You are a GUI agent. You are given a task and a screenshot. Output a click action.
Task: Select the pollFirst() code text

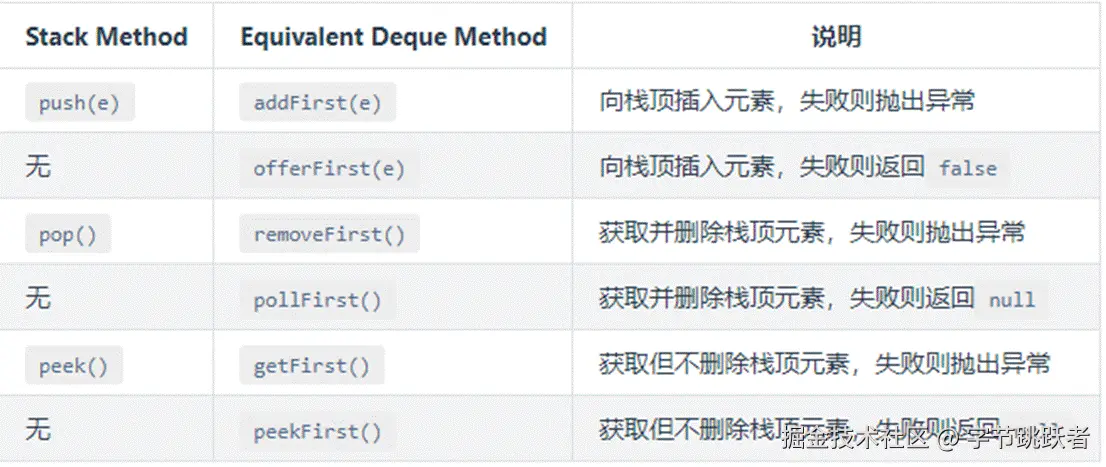[x=317, y=300]
